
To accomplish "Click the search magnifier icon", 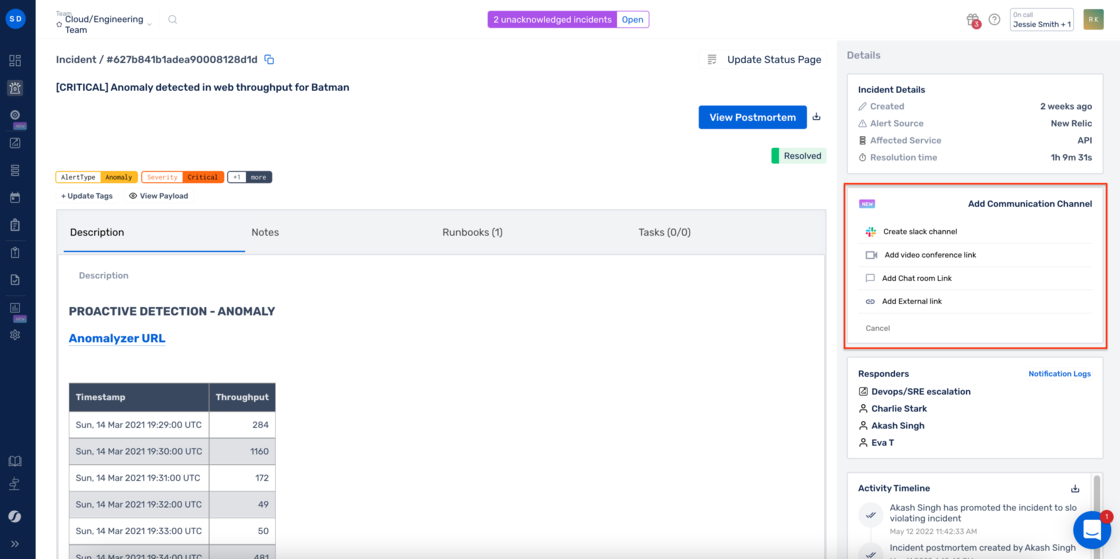I will (172, 20).
